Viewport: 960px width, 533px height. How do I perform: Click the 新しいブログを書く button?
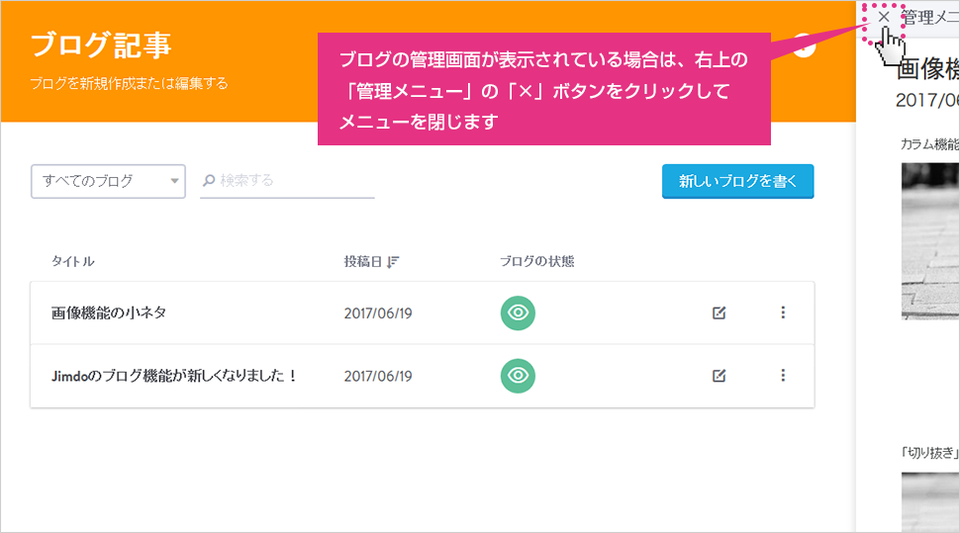click(738, 181)
